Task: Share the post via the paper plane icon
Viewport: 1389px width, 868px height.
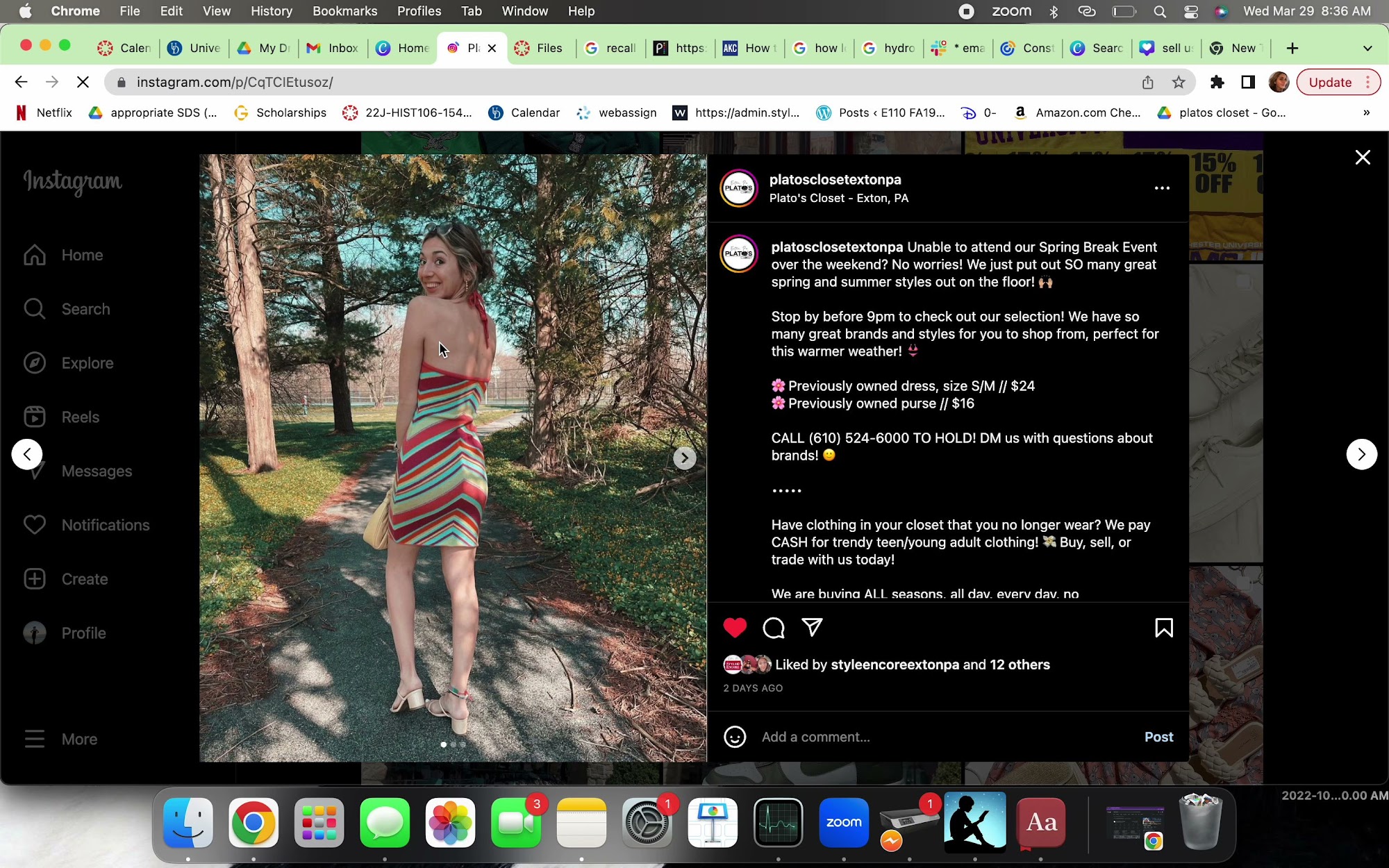Action: point(812,627)
